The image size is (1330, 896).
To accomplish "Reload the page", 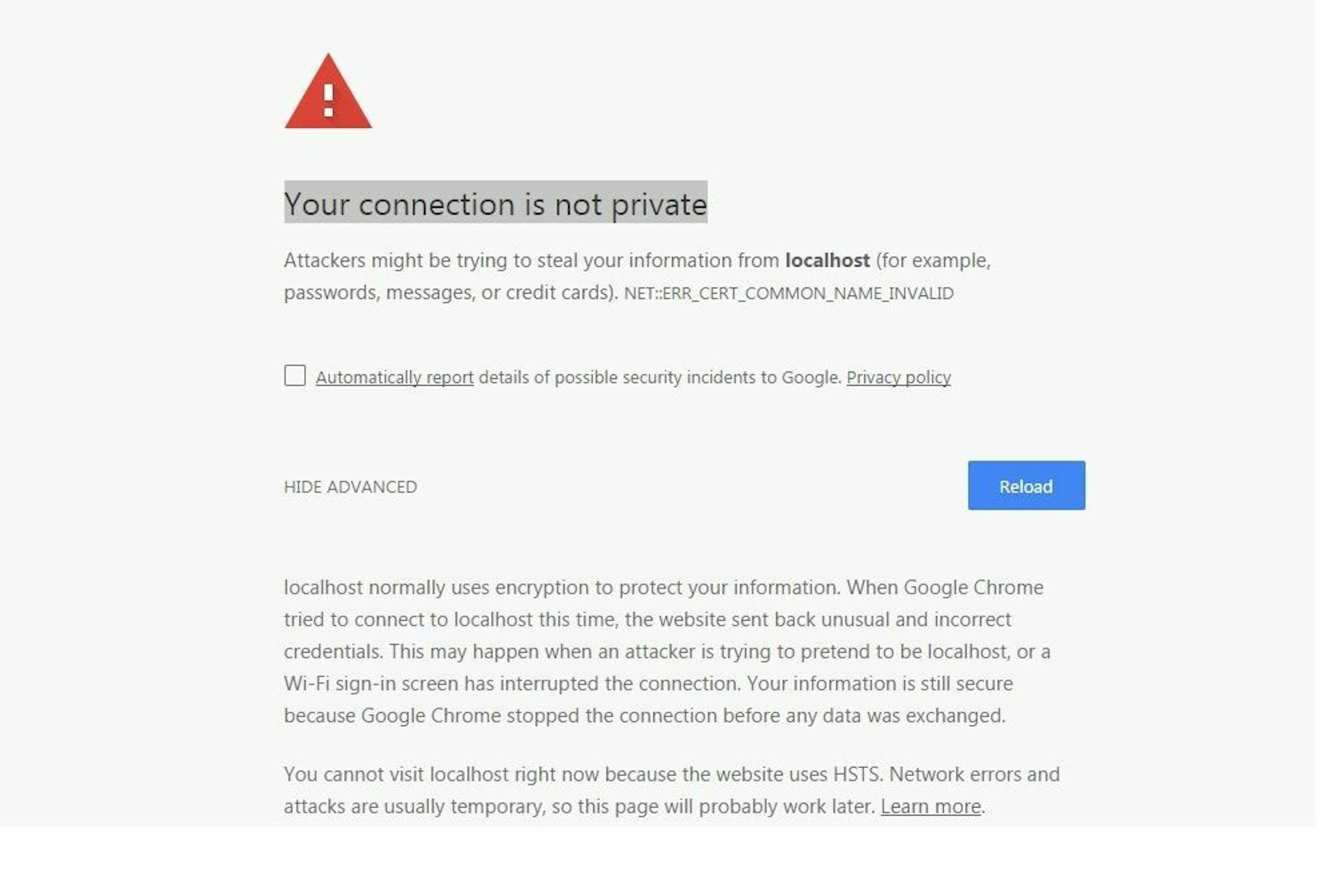I will pos(1026,486).
